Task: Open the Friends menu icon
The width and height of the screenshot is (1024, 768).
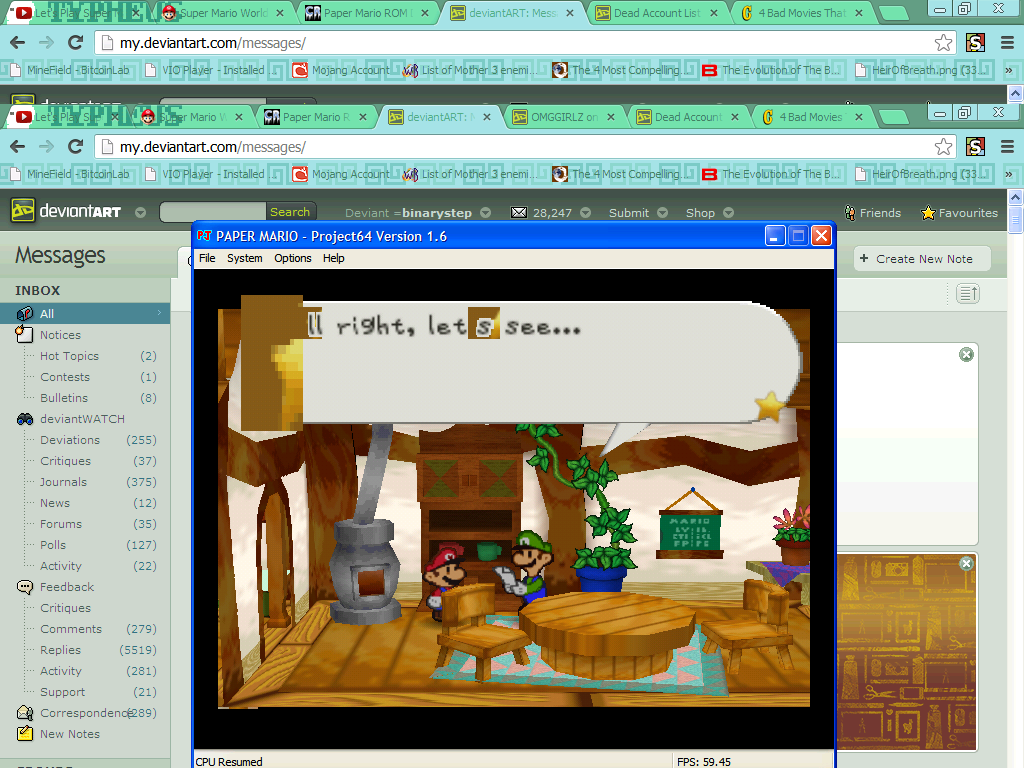Action: (850, 213)
